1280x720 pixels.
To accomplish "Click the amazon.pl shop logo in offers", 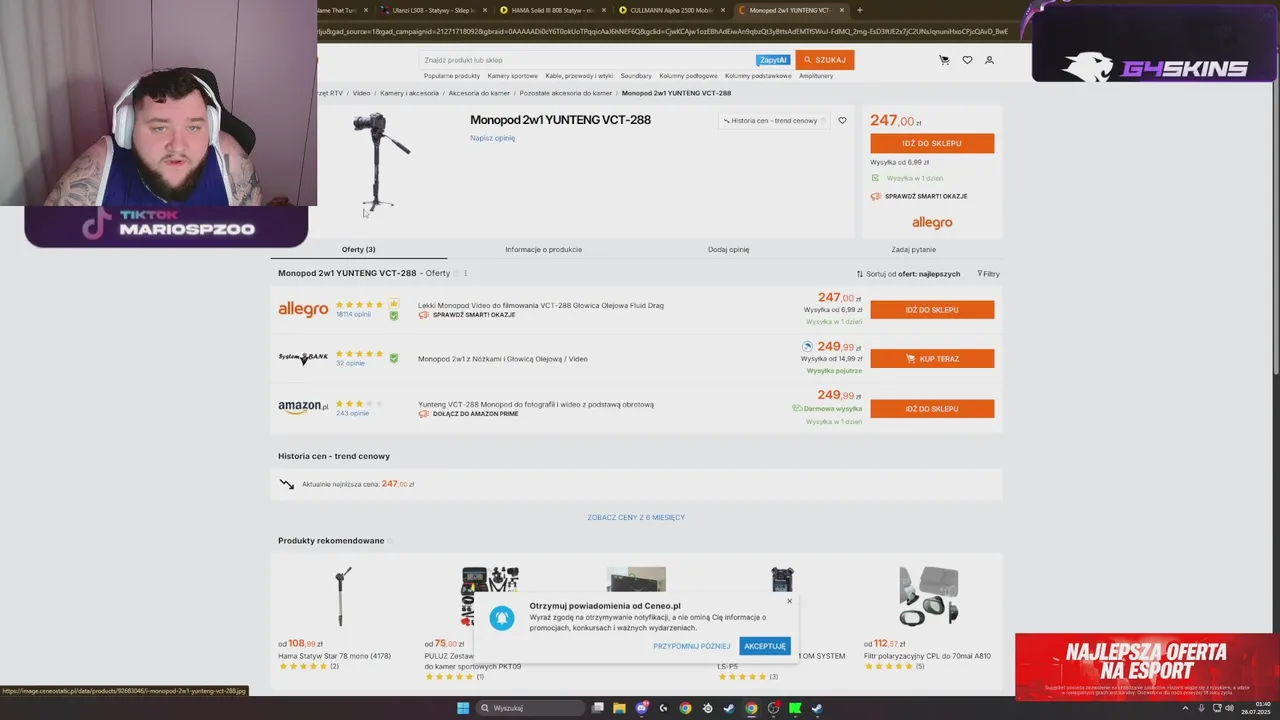I will pyautogui.click(x=303, y=407).
